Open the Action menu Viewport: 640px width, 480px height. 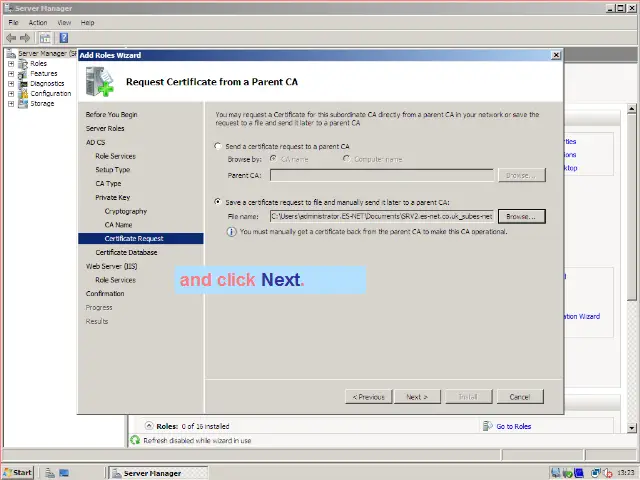click(38, 22)
